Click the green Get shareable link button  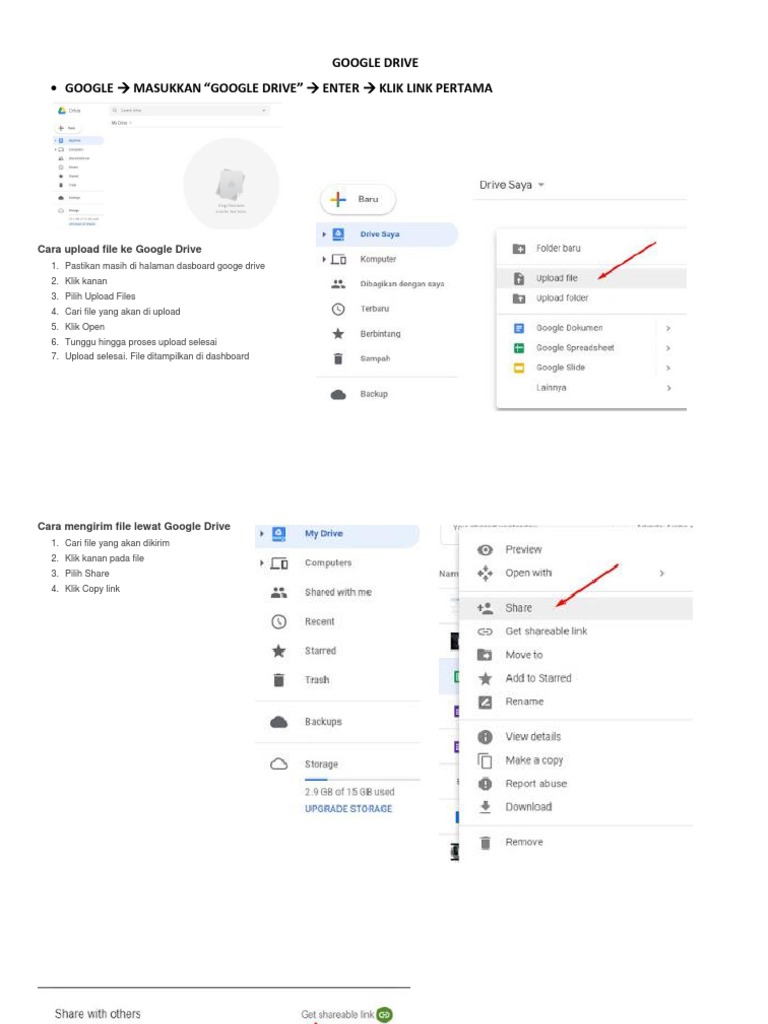click(385, 1015)
